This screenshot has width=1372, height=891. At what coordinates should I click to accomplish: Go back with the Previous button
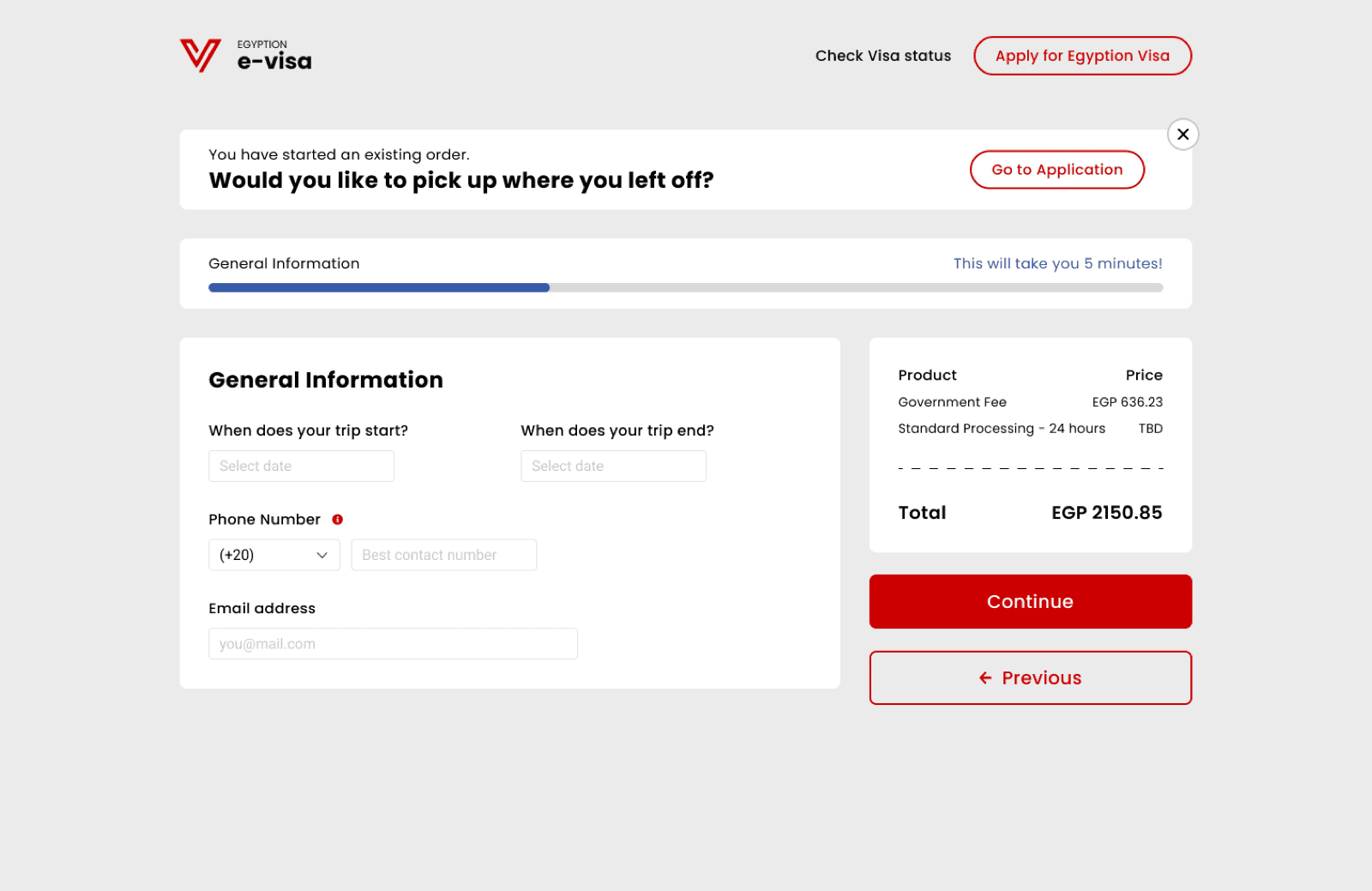click(x=1031, y=678)
